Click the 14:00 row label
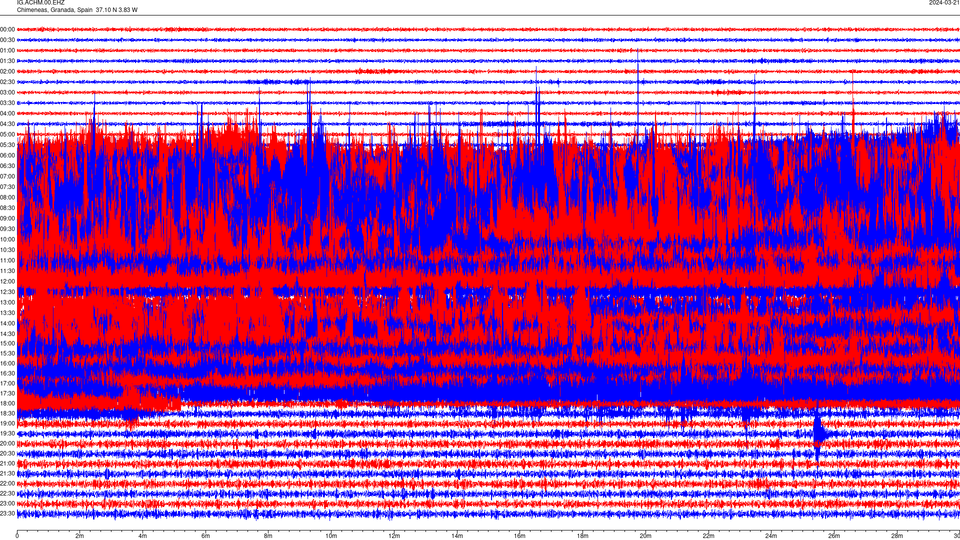 [x=8, y=323]
